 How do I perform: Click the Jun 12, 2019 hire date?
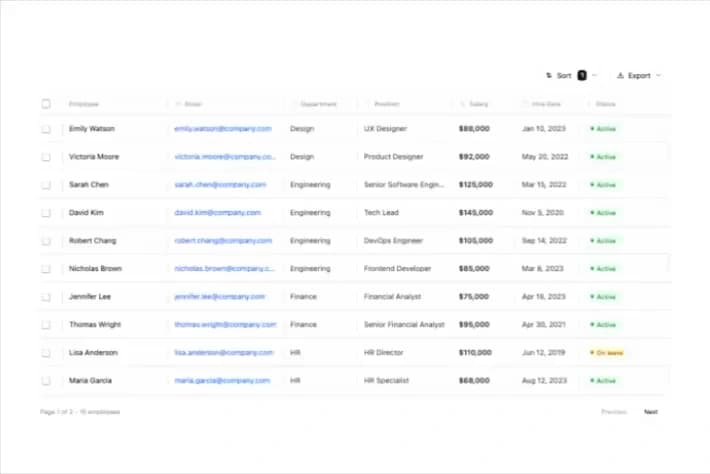coord(543,353)
